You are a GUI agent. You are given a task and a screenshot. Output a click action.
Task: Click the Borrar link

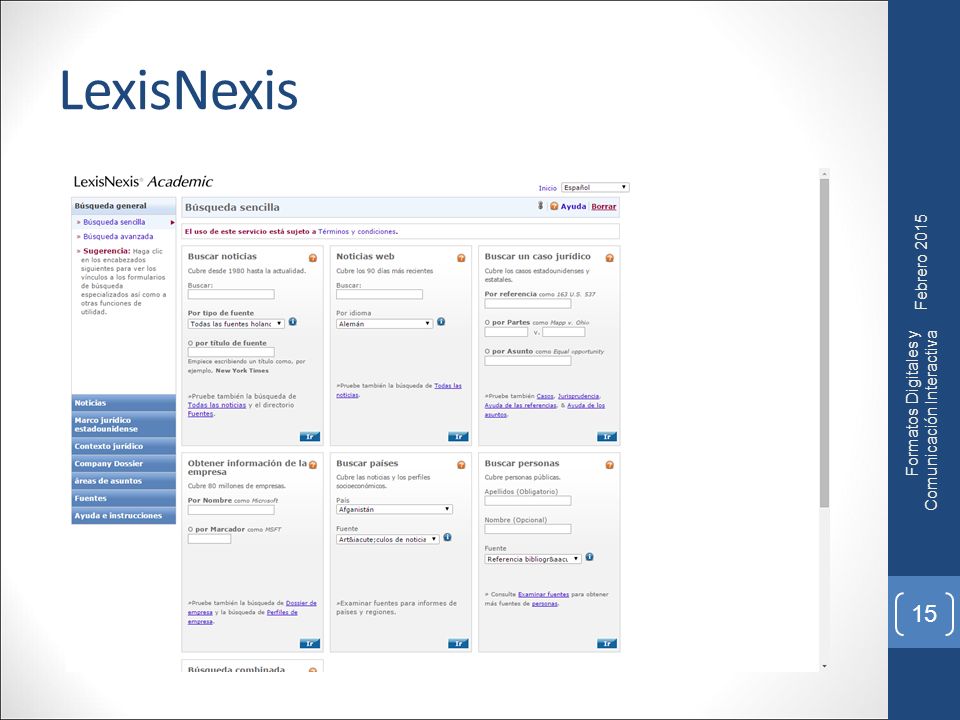click(x=604, y=206)
